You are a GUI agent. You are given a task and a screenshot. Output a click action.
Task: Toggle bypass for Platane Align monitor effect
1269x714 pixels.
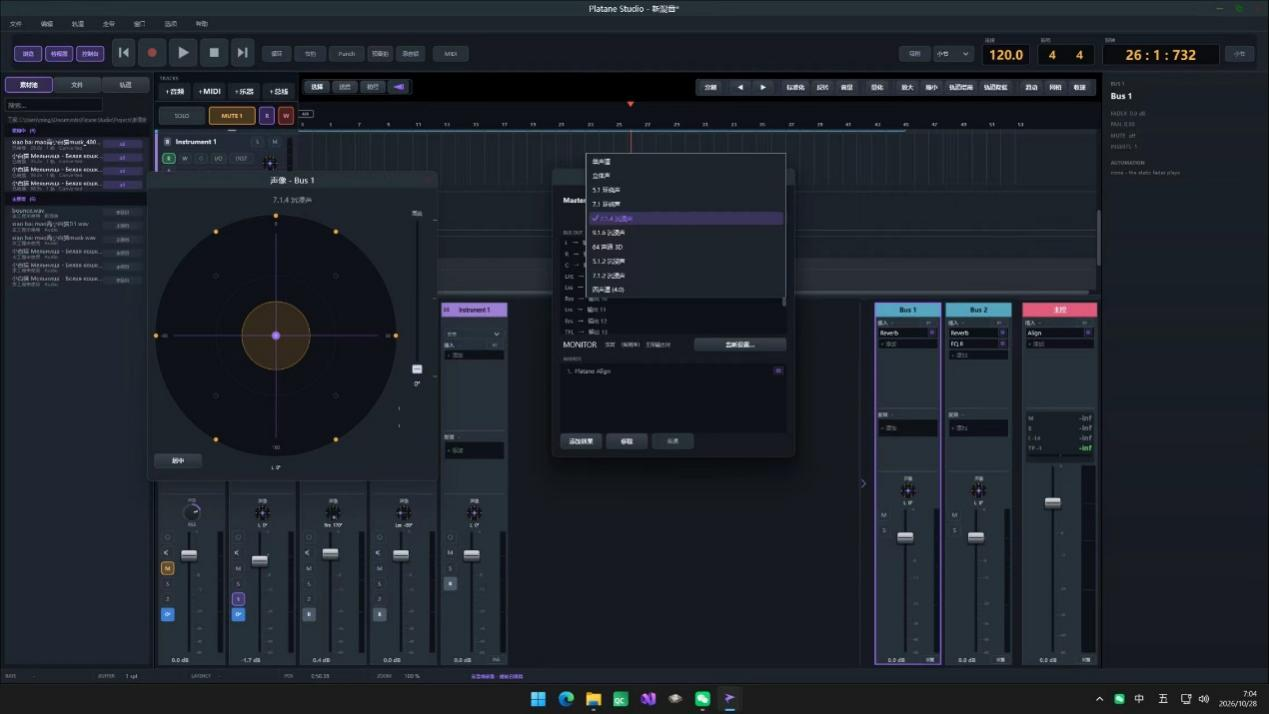coord(778,371)
